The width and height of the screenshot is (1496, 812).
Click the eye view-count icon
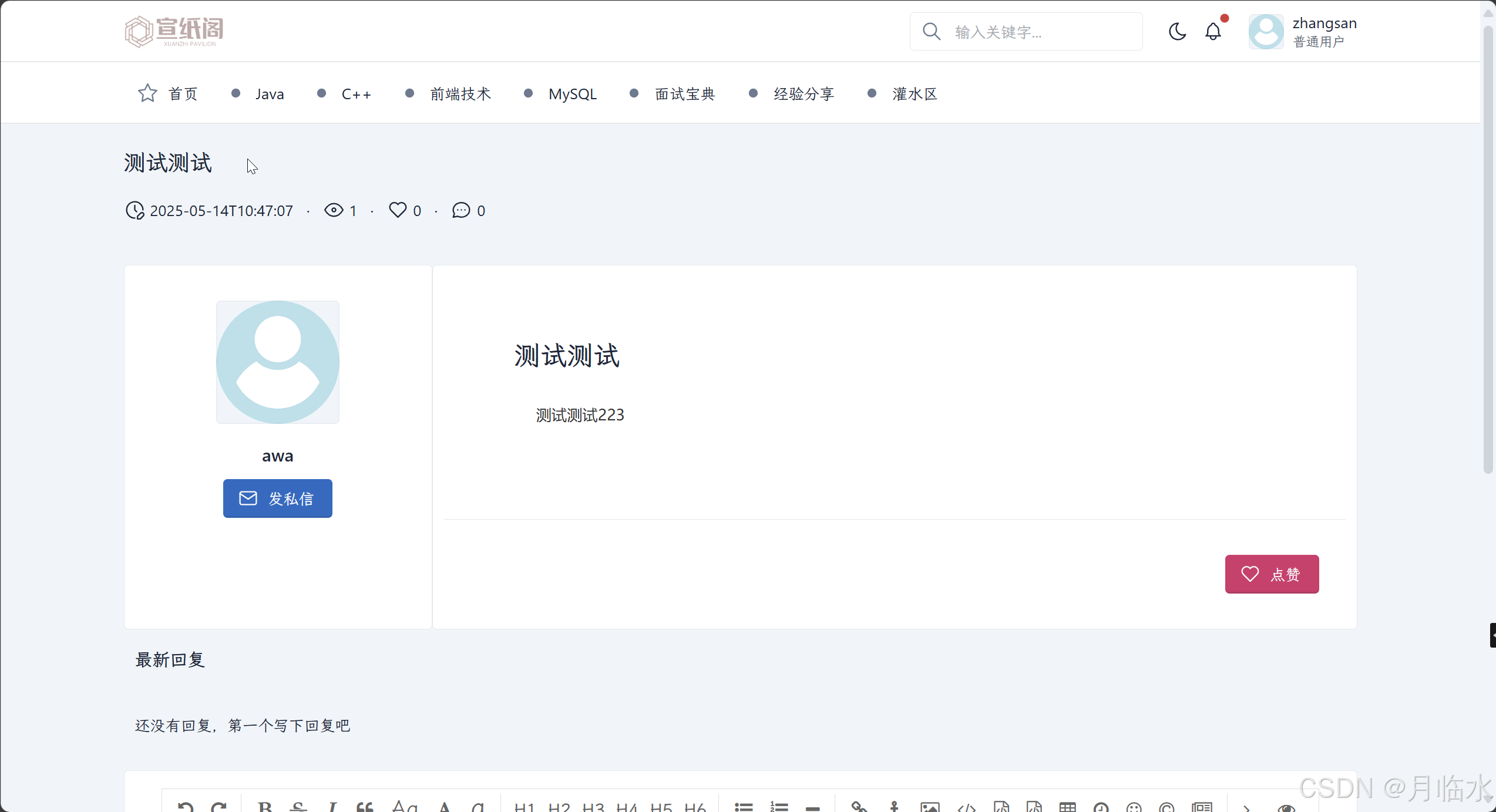coord(334,210)
